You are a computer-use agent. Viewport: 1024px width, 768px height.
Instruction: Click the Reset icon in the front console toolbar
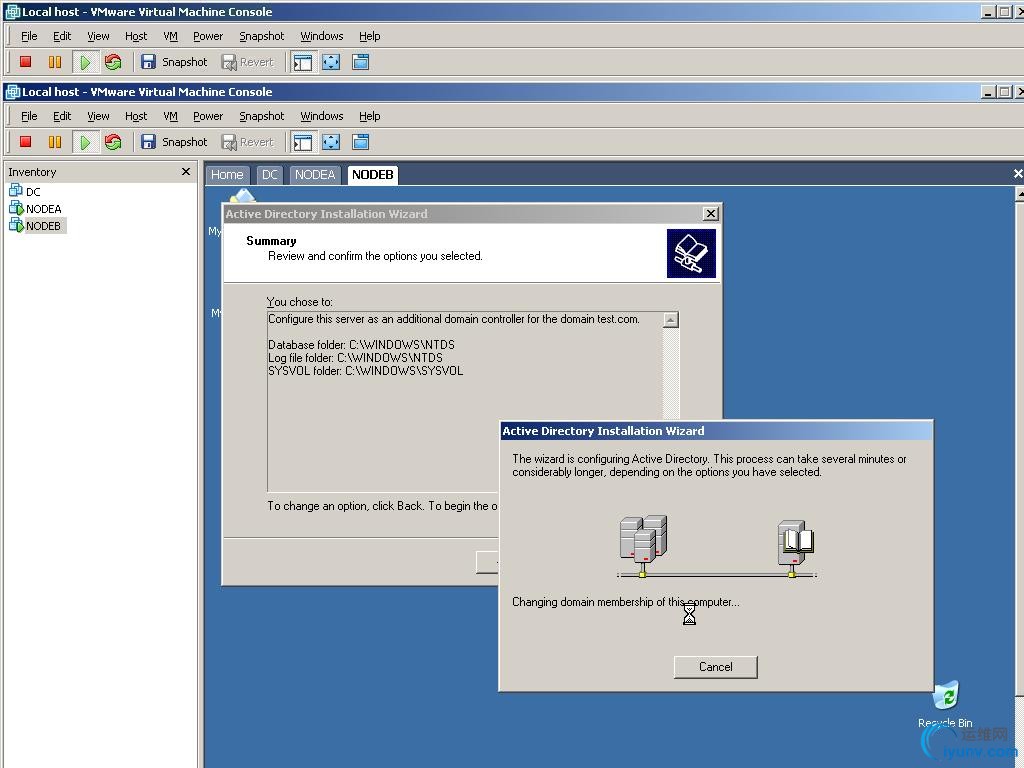[113, 142]
